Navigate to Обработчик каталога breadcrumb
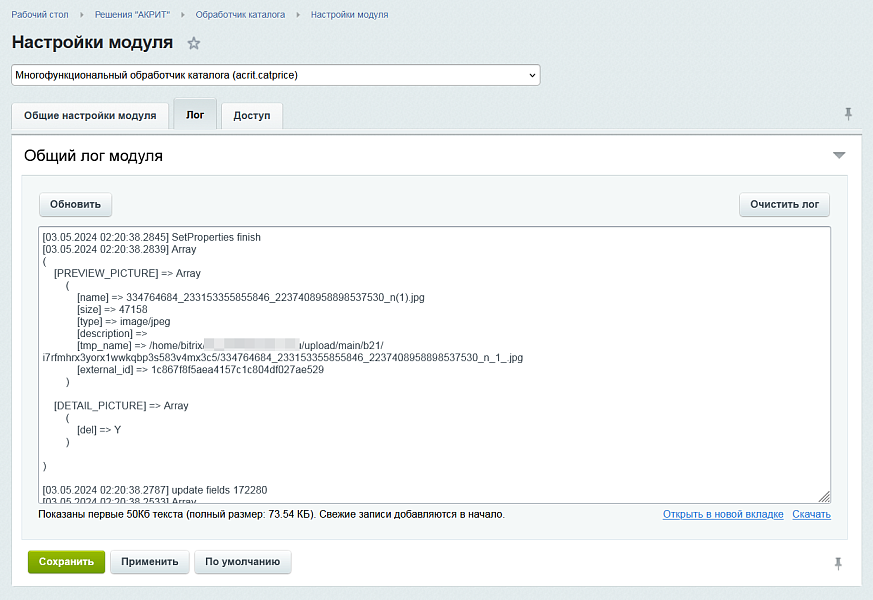Image resolution: width=873 pixels, height=600 pixels. pyautogui.click(x=240, y=15)
